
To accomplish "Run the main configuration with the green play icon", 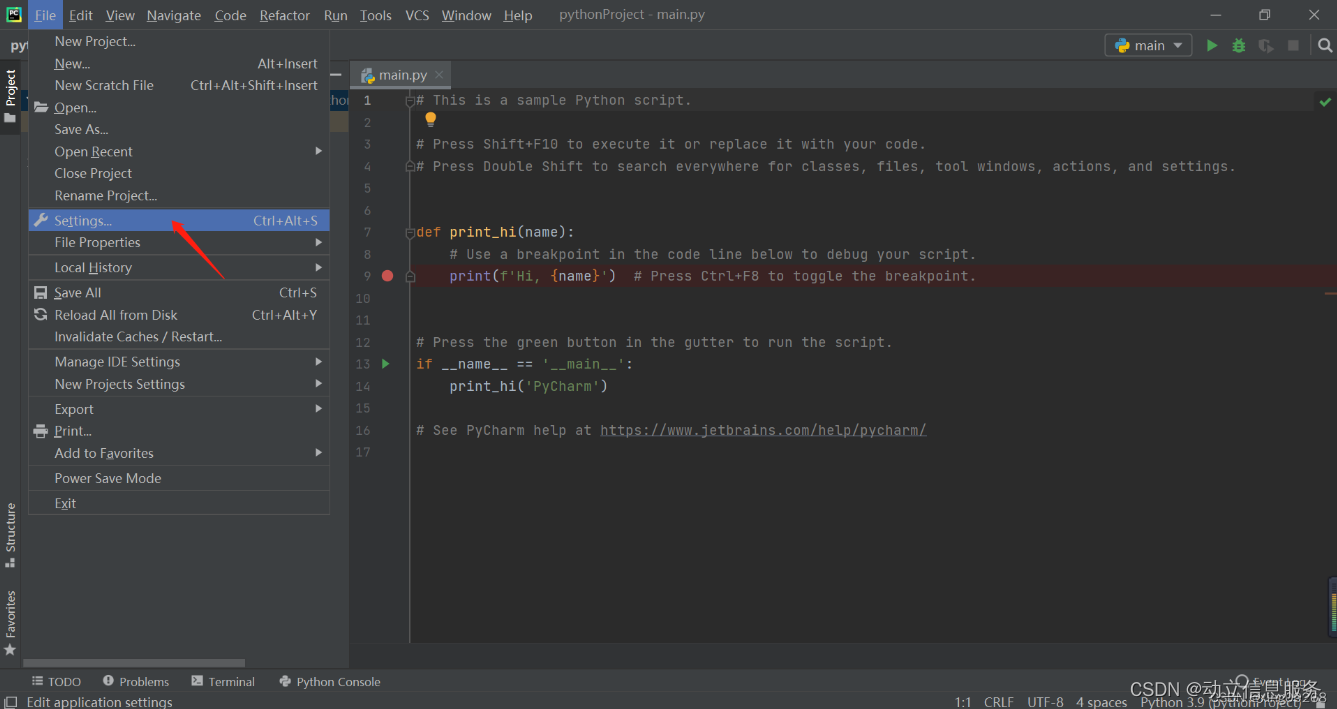I will click(1212, 45).
